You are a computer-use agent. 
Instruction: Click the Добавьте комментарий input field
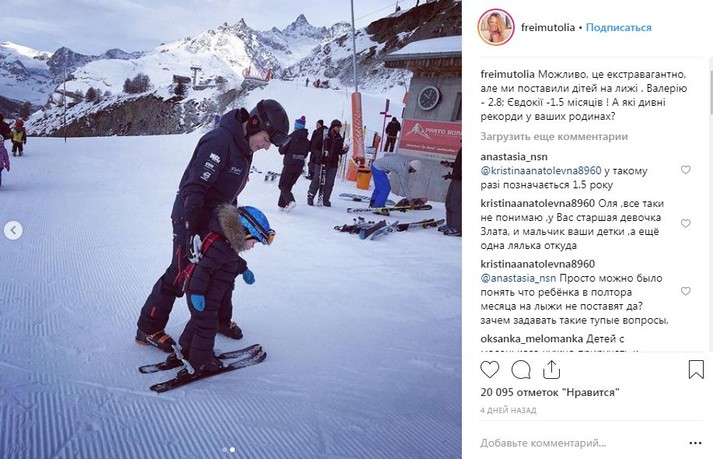577,443
